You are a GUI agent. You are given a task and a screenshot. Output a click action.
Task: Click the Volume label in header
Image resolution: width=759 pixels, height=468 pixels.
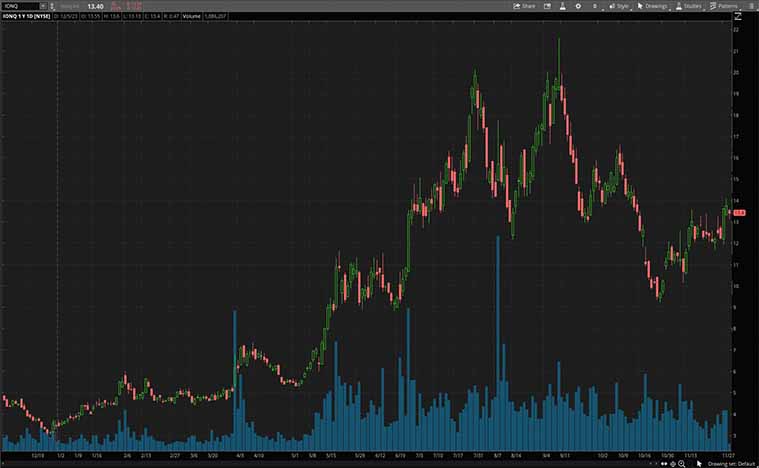pos(192,16)
